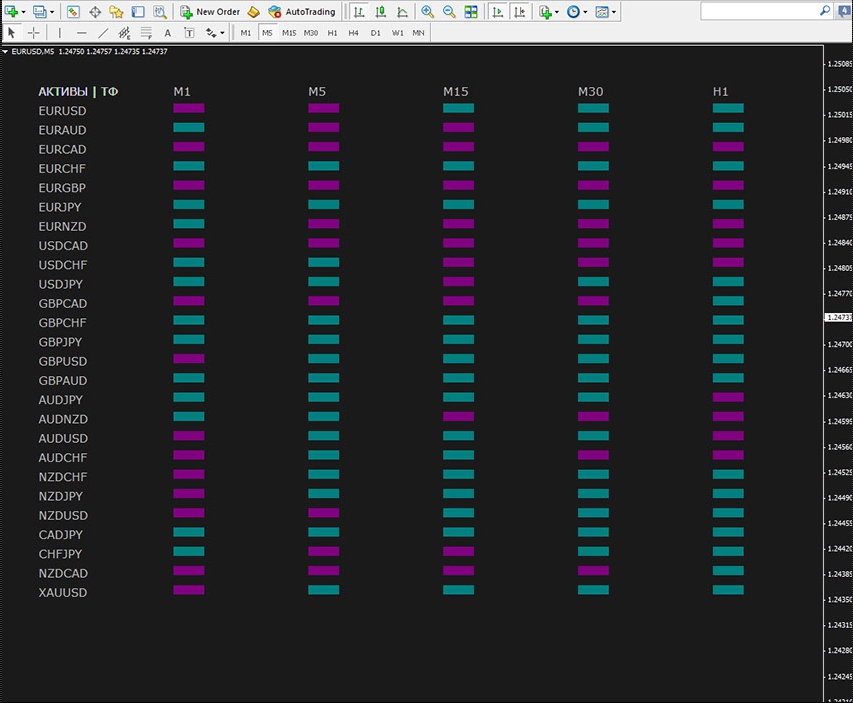This screenshot has width=853, height=703.
Task: Draw a vertical line on chart
Action: coord(60,33)
